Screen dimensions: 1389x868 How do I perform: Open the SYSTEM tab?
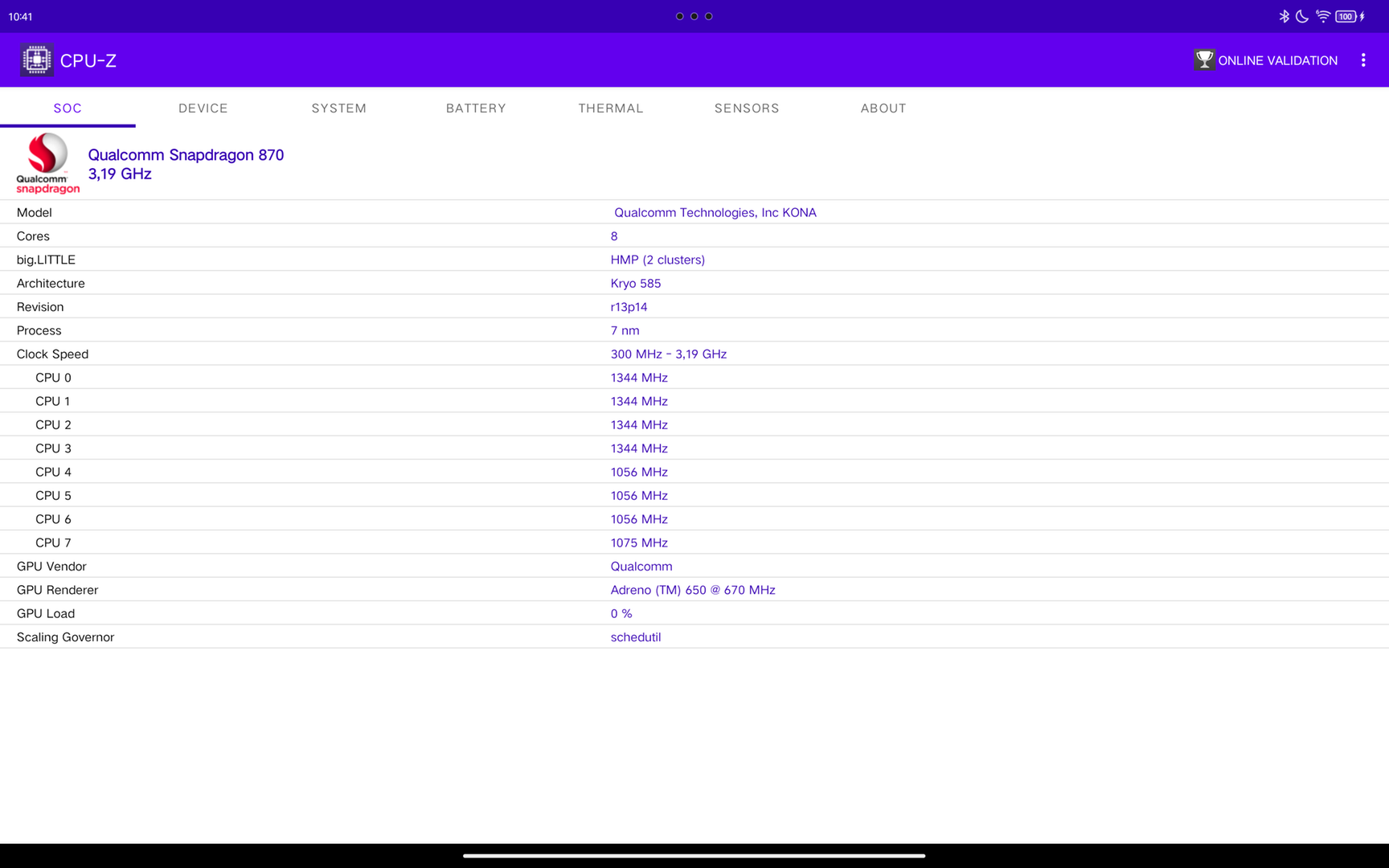339,108
